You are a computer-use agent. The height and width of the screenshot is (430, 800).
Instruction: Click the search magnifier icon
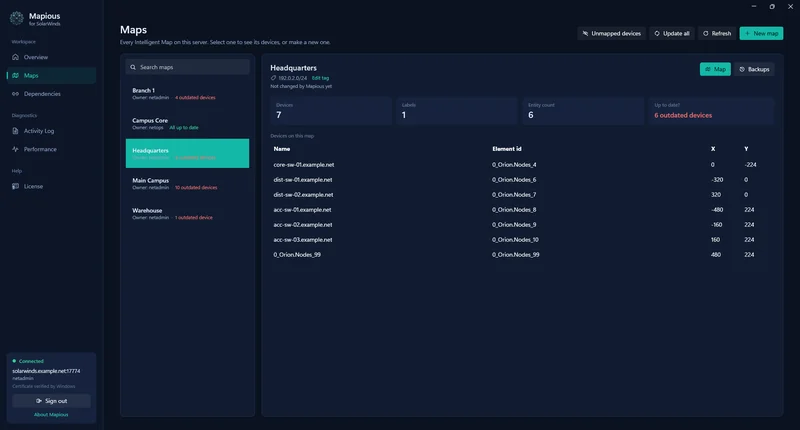(133, 67)
